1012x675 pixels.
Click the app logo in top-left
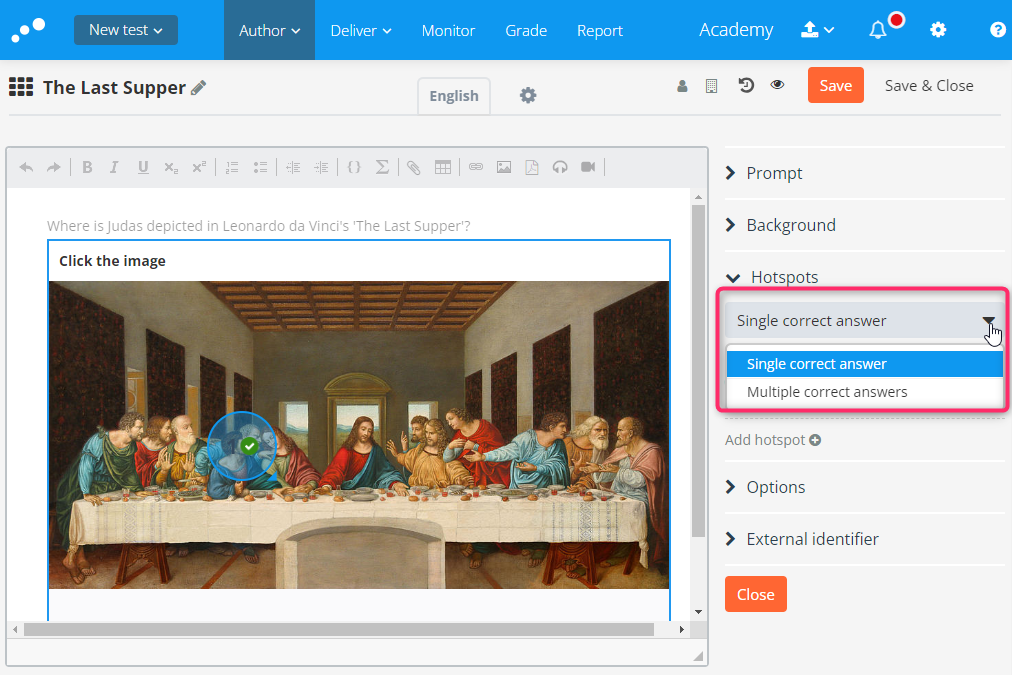pyautogui.click(x=28, y=30)
